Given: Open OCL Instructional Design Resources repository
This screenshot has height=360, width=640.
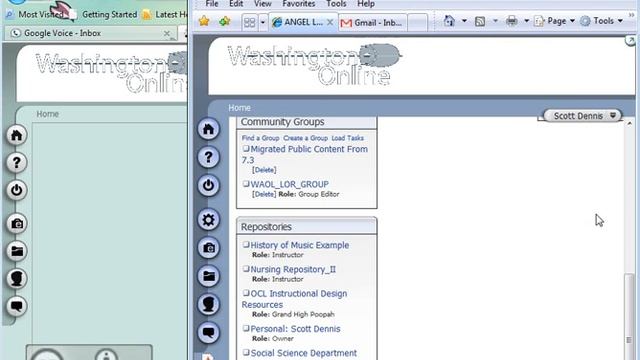Looking at the screenshot, I should point(294,299).
